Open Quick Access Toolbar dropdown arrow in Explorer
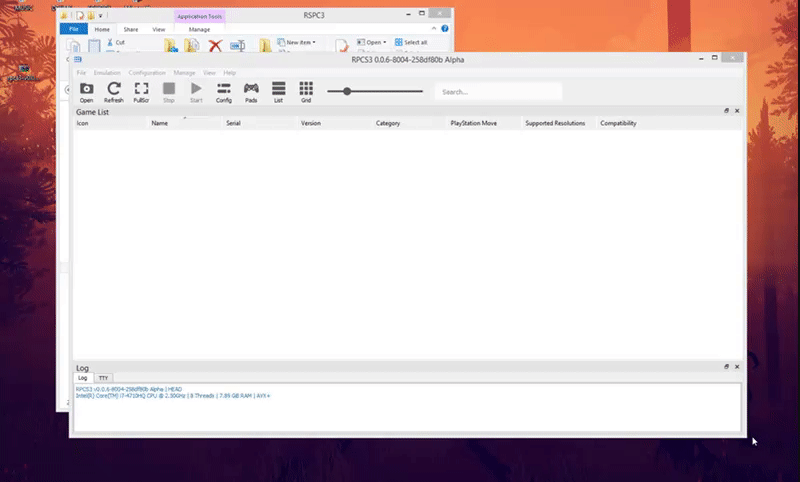 point(101,16)
